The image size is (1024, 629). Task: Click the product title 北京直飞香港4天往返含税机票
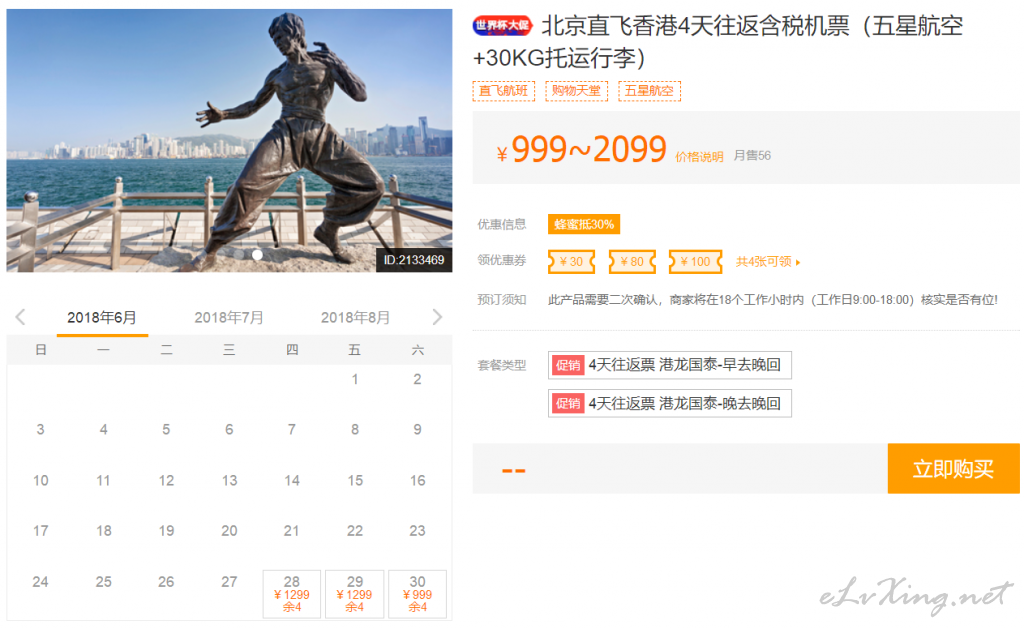[718, 42]
